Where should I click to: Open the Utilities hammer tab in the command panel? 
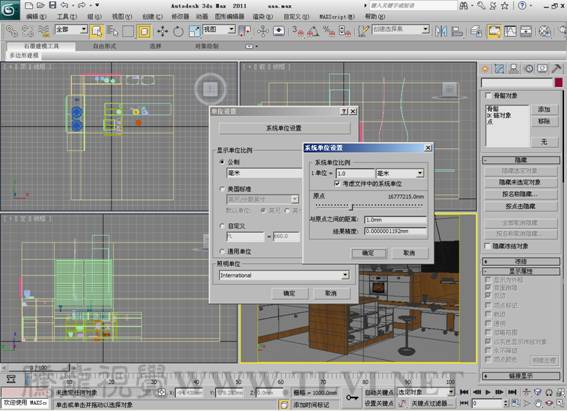tap(557, 68)
